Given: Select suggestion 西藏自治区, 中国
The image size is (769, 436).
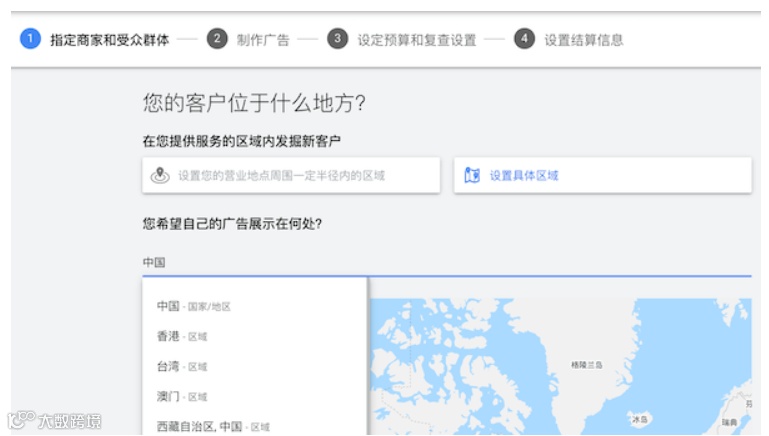Looking at the screenshot, I should [x=255, y=426].
